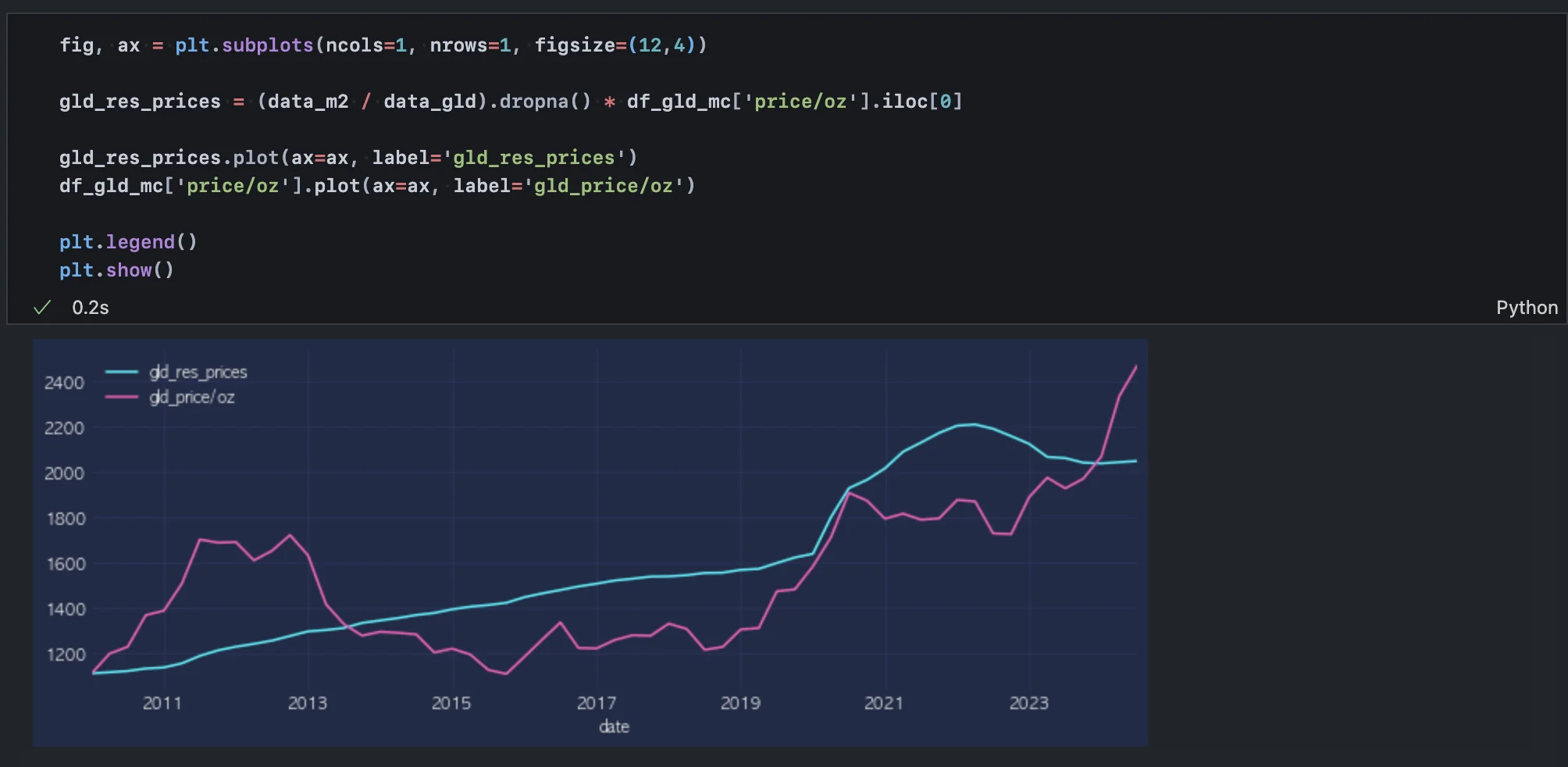This screenshot has height=767, width=1568.
Task: Click the "date" x-axis title
Action: tap(614, 726)
